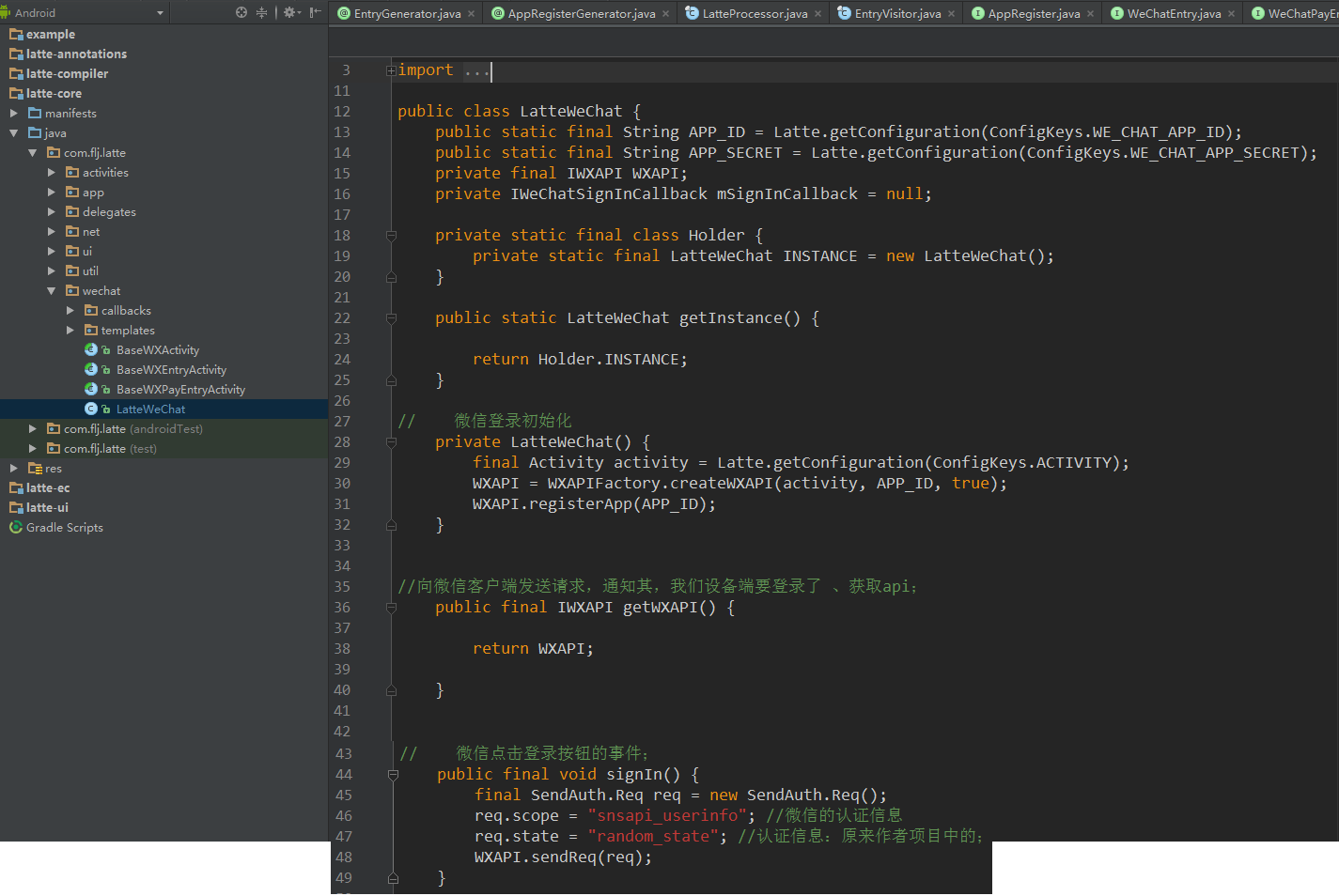Expand the app package
Viewport: 1339px width, 896px height.
pyautogui.click(x=52, y=192)
